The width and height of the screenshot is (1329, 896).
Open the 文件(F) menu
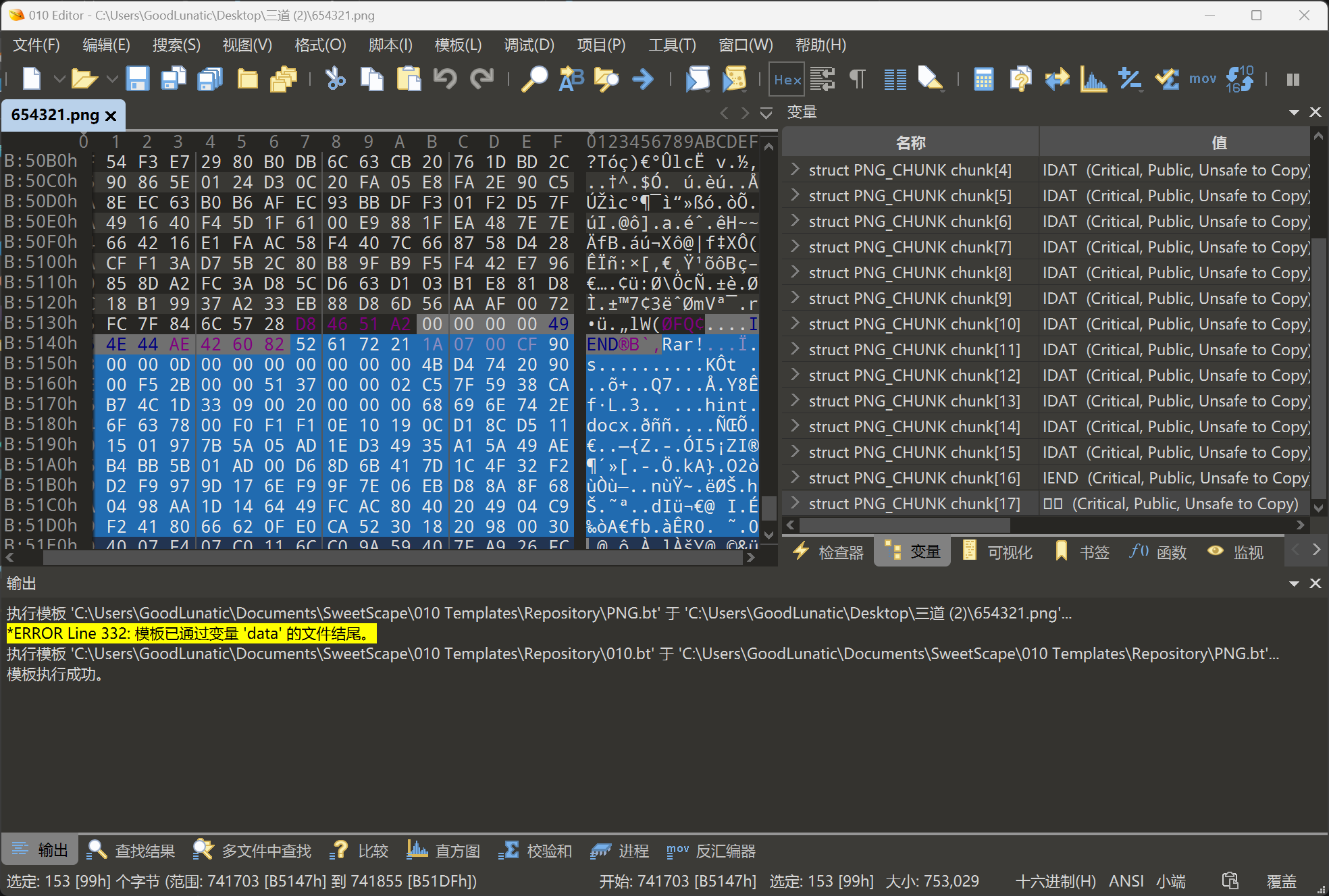click(36, 45)
